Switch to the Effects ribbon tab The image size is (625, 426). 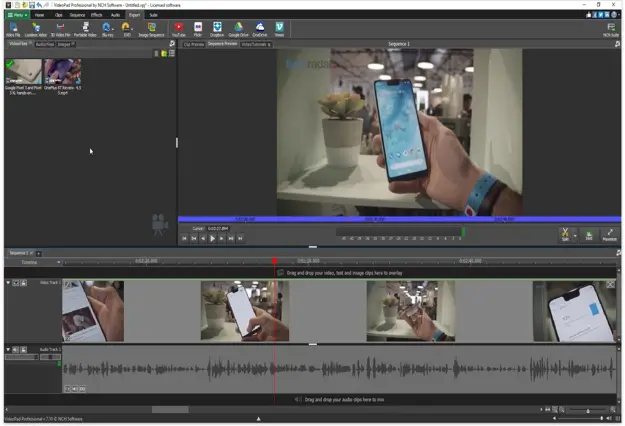click(96, 16)
